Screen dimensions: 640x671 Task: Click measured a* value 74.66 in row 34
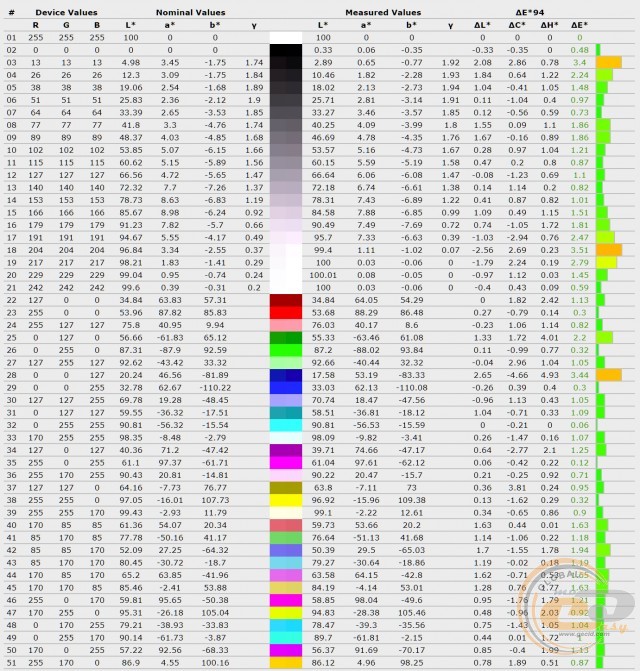[366, 450]
